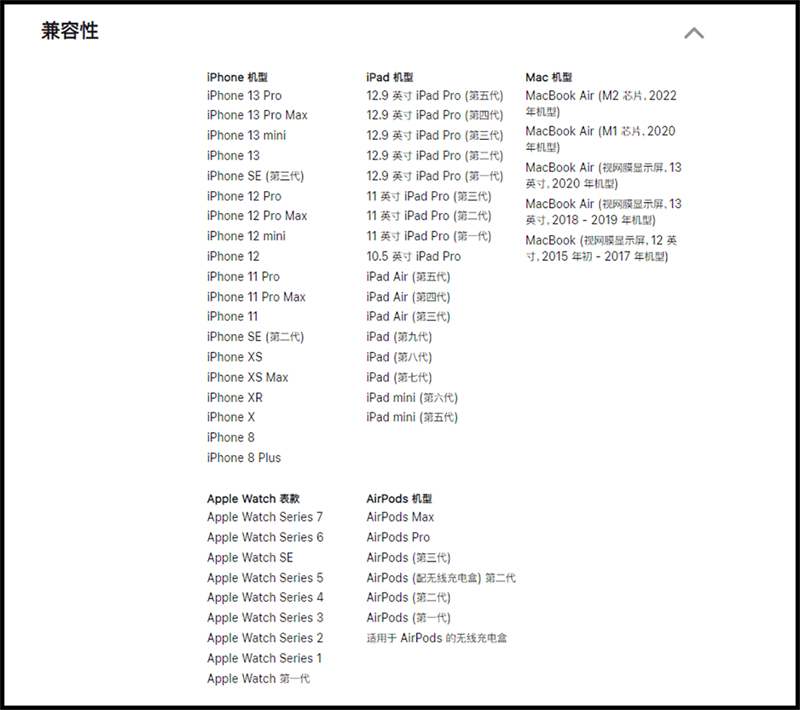Click 'iPad mini (第五代)' entry
The width and height of the screenshot is (800, 710).
(412, 417)
